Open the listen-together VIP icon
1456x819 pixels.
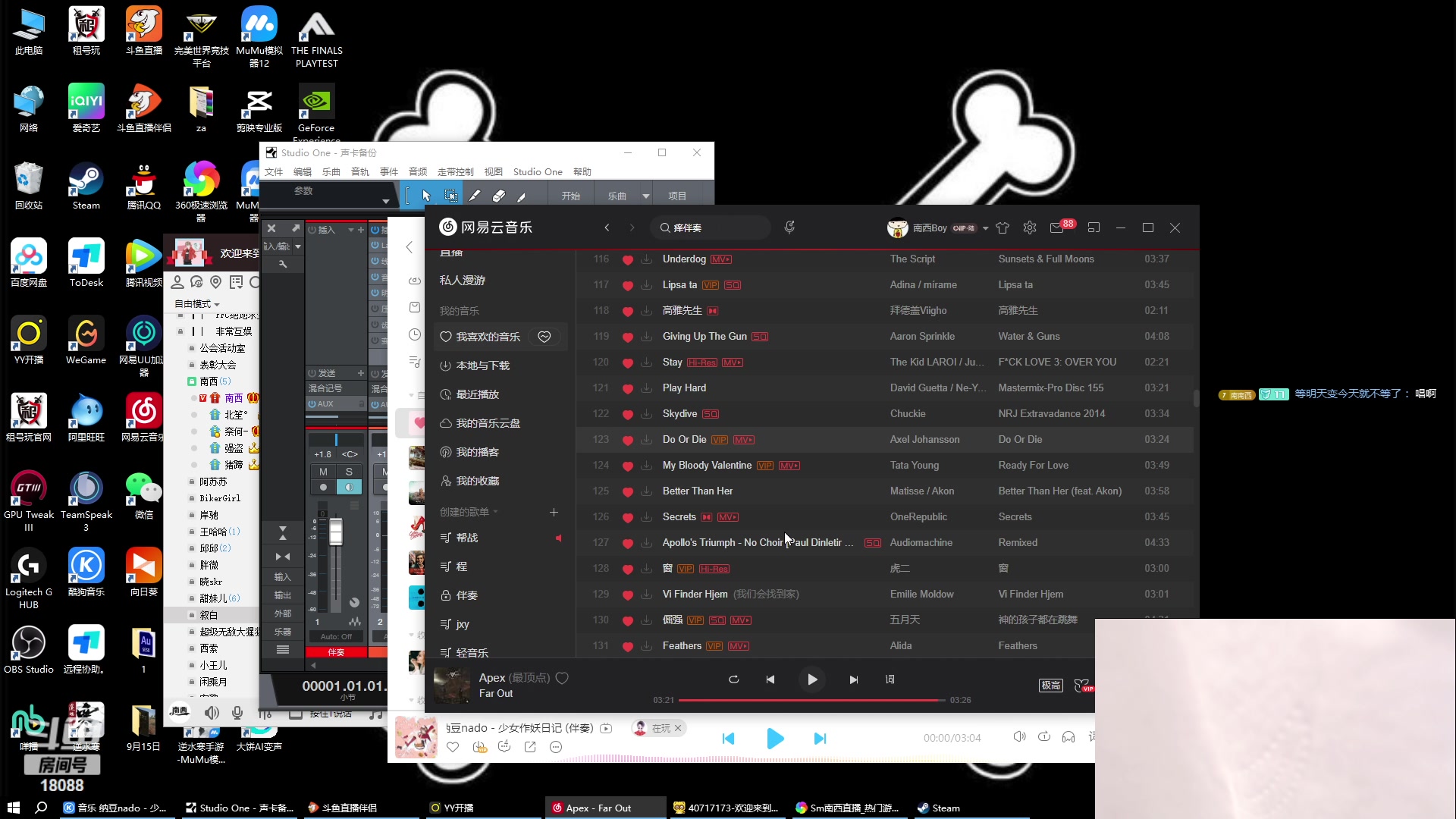(1084, 686)
